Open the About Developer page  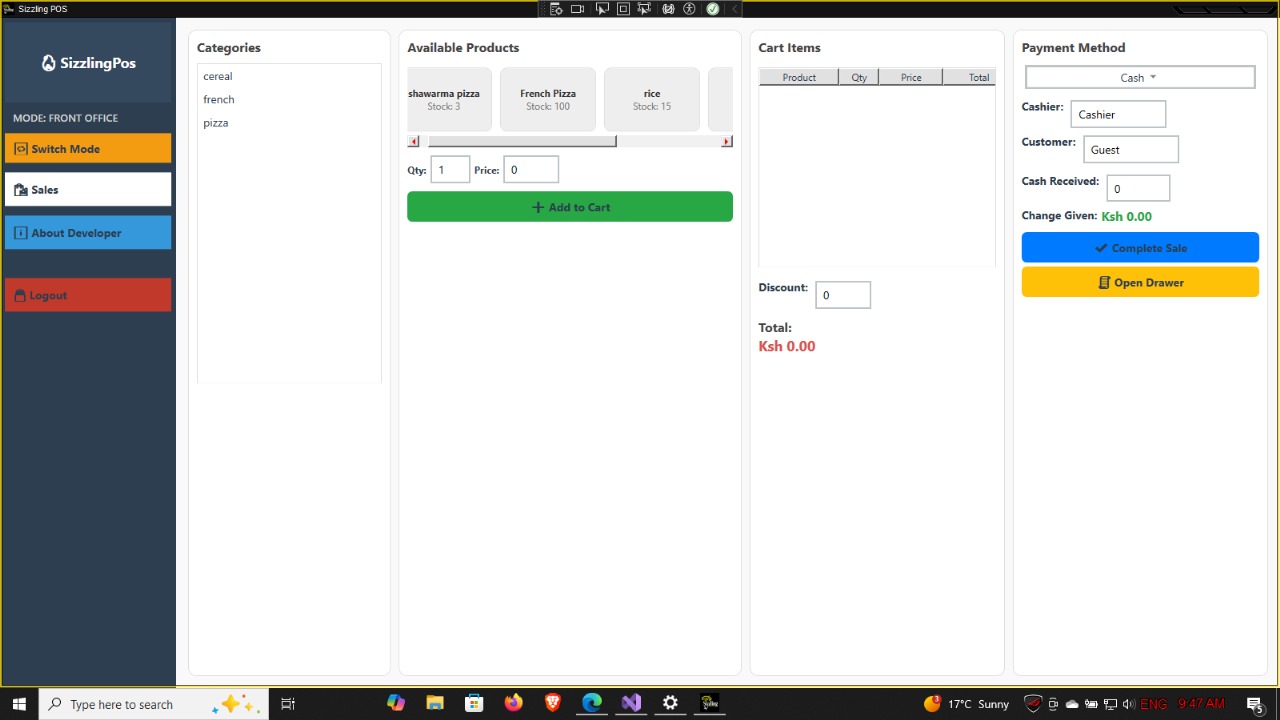[x=88, y=233]
